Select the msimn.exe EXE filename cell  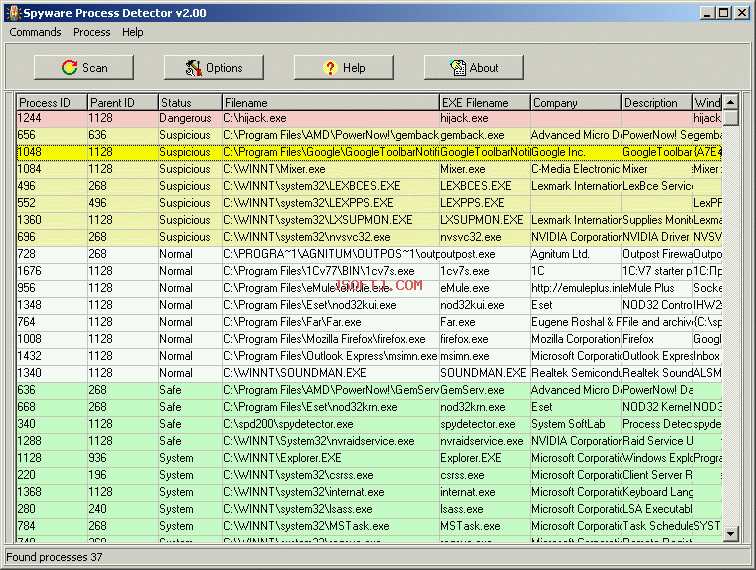[485, 356]
